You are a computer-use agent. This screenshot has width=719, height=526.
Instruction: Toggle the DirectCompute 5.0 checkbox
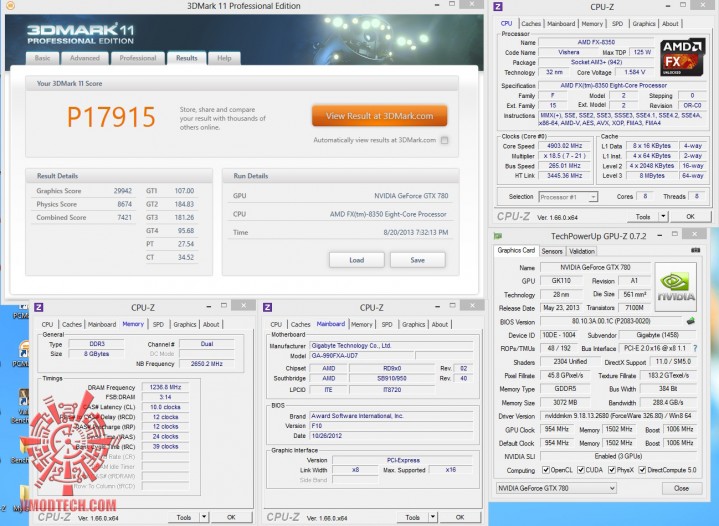pos(642,470)
